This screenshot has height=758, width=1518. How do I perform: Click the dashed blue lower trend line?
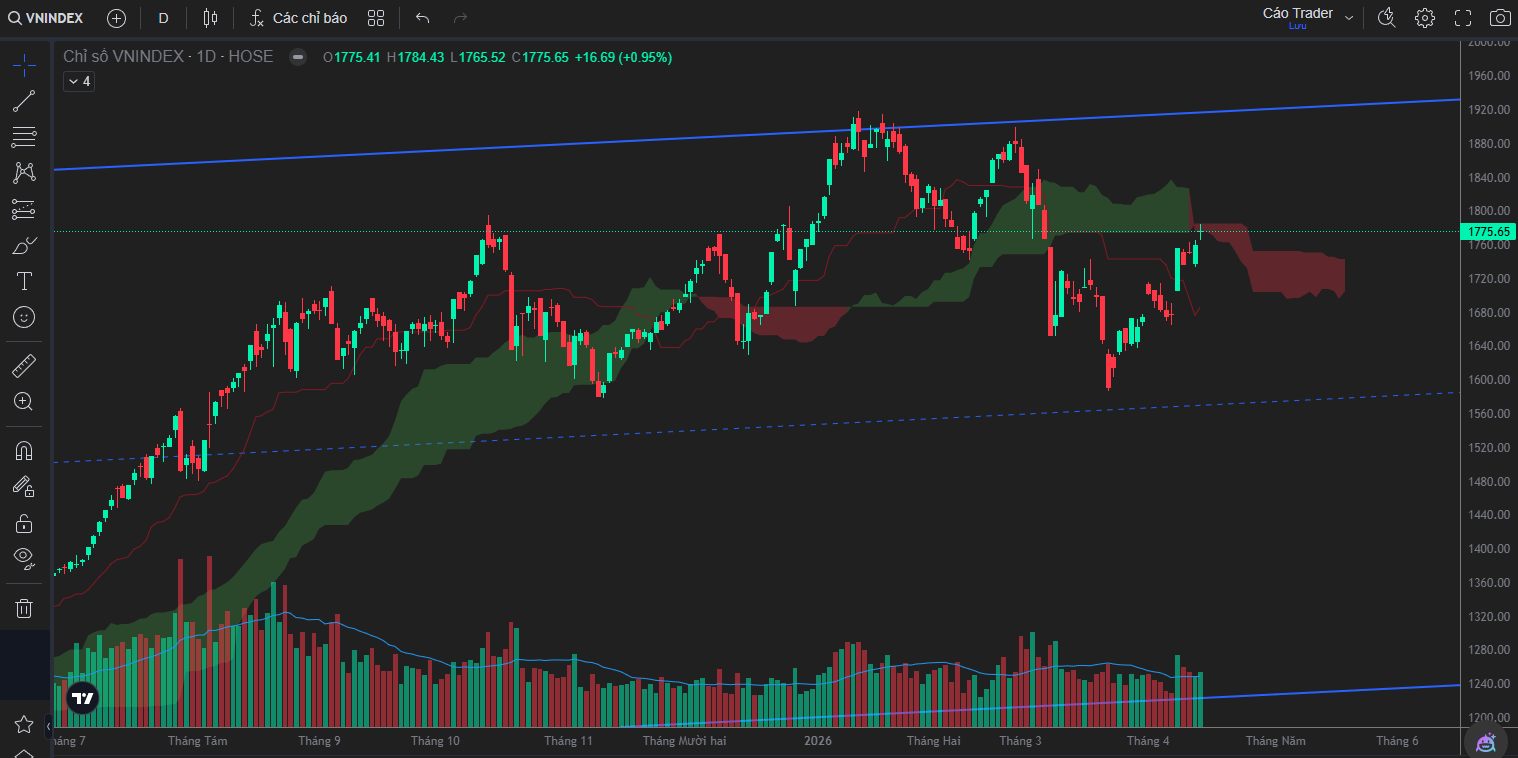click(756, 428)
